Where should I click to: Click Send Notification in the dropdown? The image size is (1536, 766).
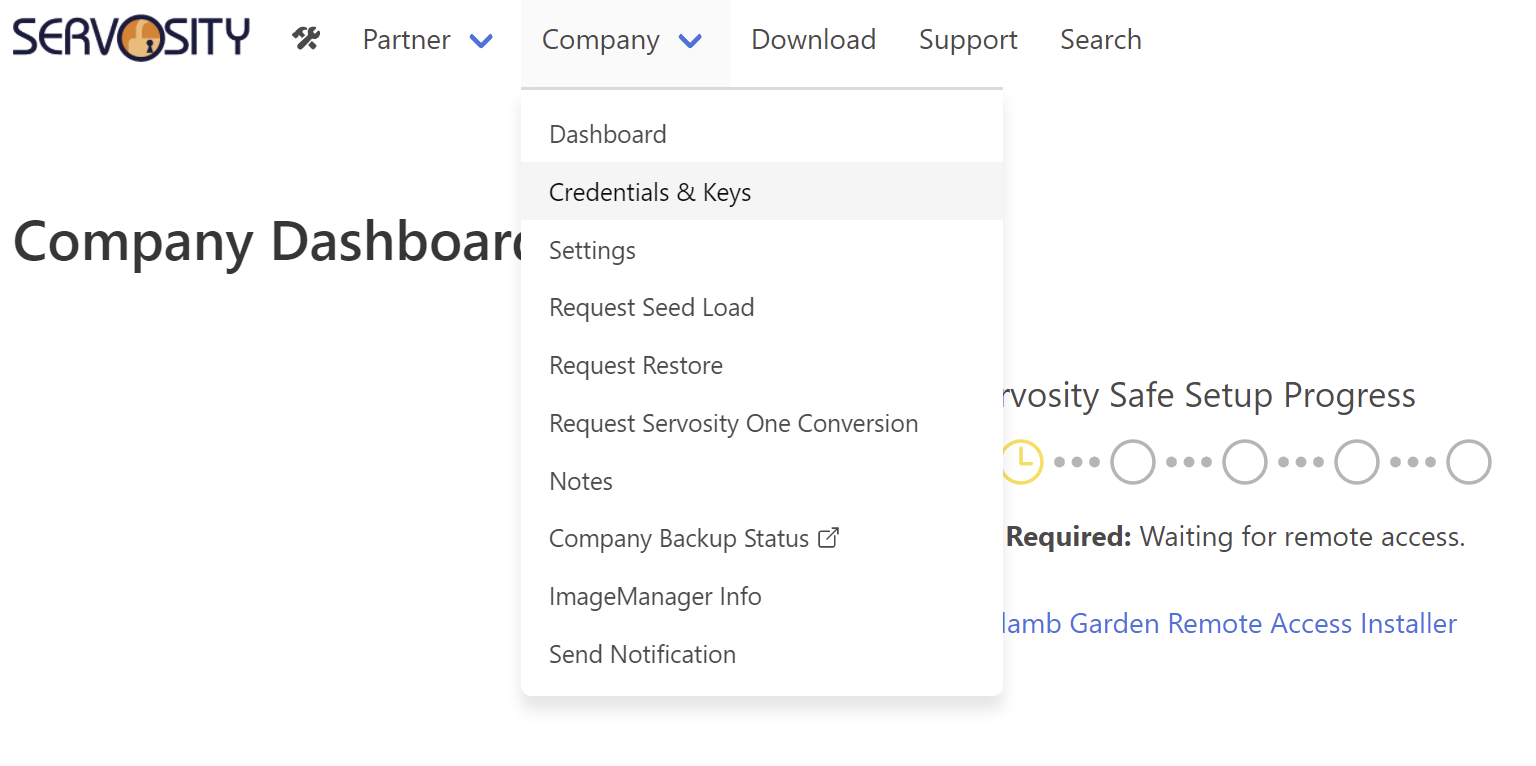pos(643,654)
